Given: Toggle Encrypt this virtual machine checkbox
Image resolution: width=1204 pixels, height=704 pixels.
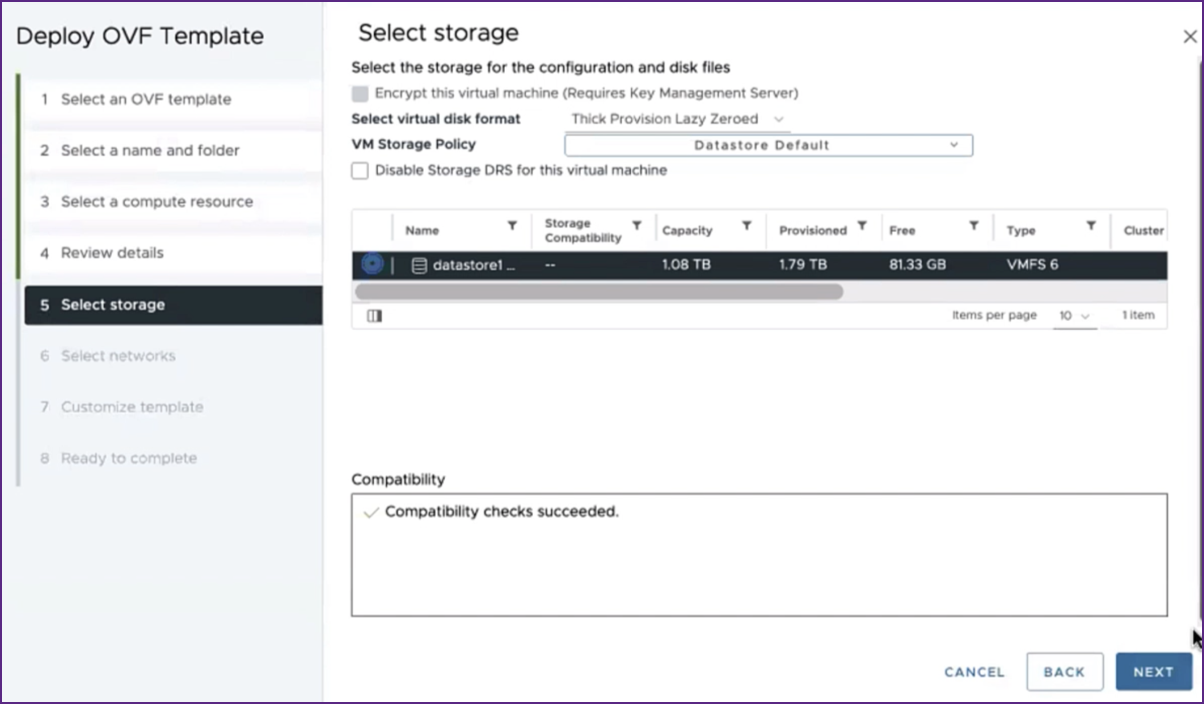Looking at the screenshot, I should point(360,94).
